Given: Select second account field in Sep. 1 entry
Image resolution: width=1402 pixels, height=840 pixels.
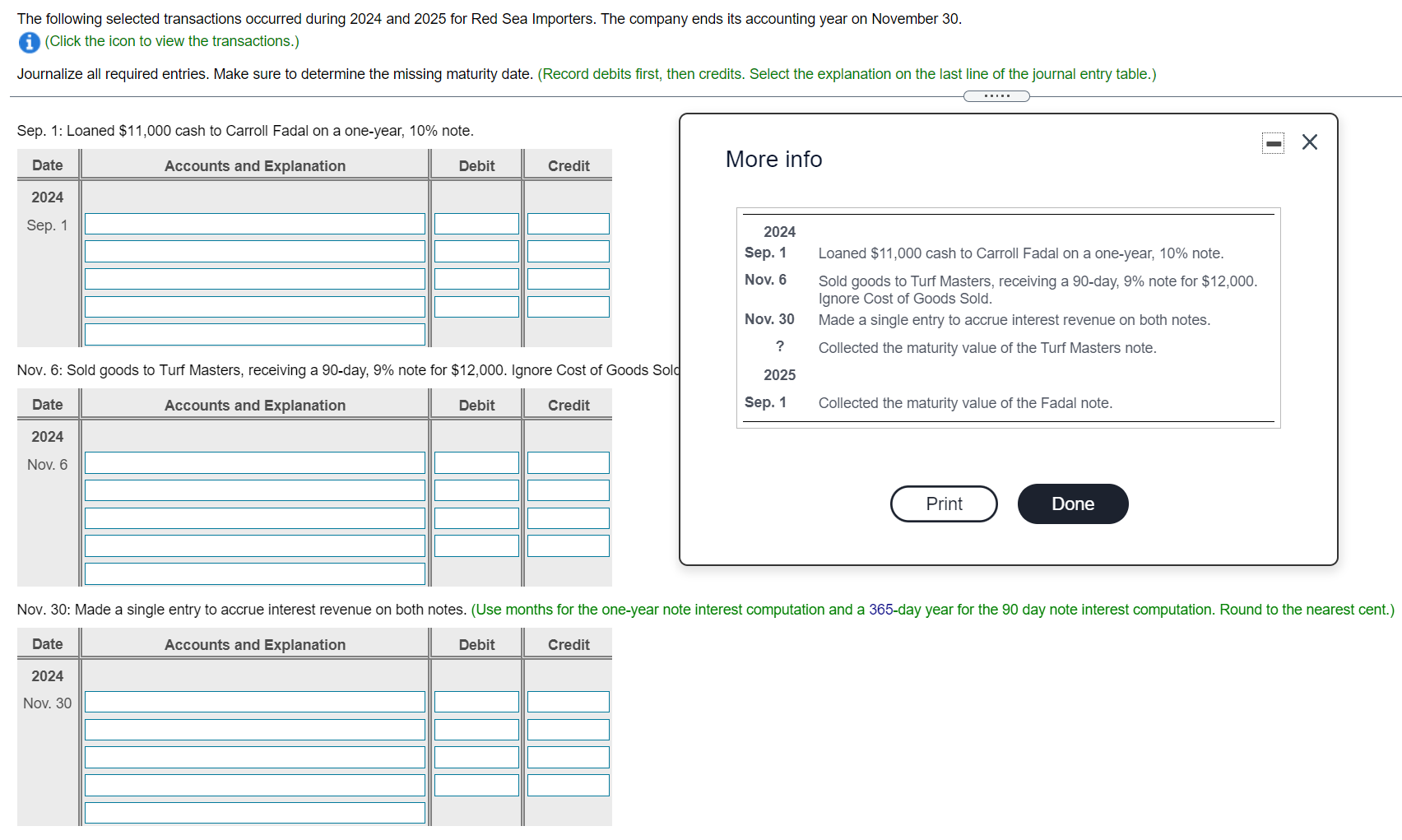Looking at the screenshot, I should tap(255, 251).
